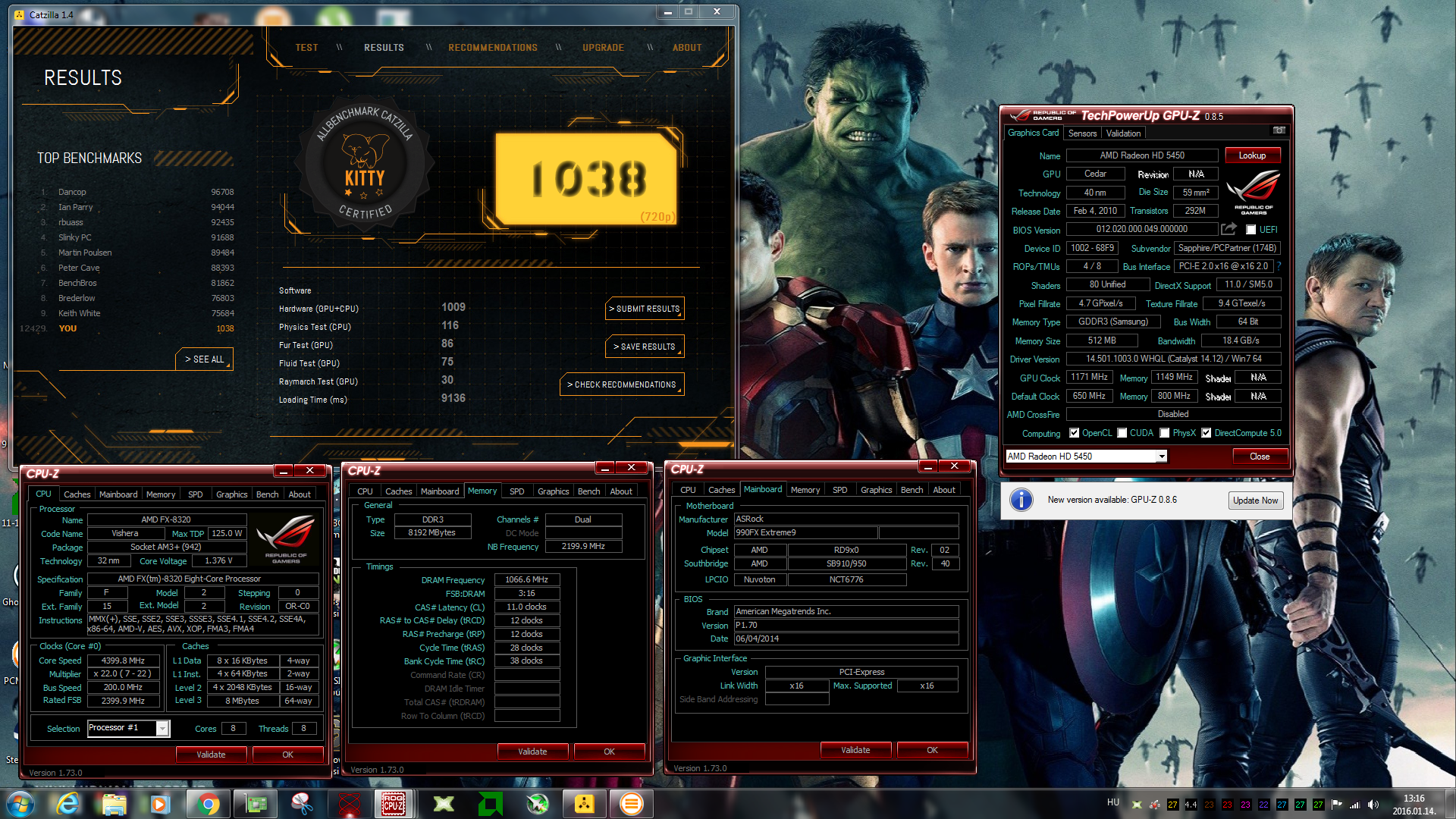The height and width of the screenshot is (819, 1456).
Task: Open Bench tab in the Mainboard CPU-Z window
Action: tap(912, 490)
